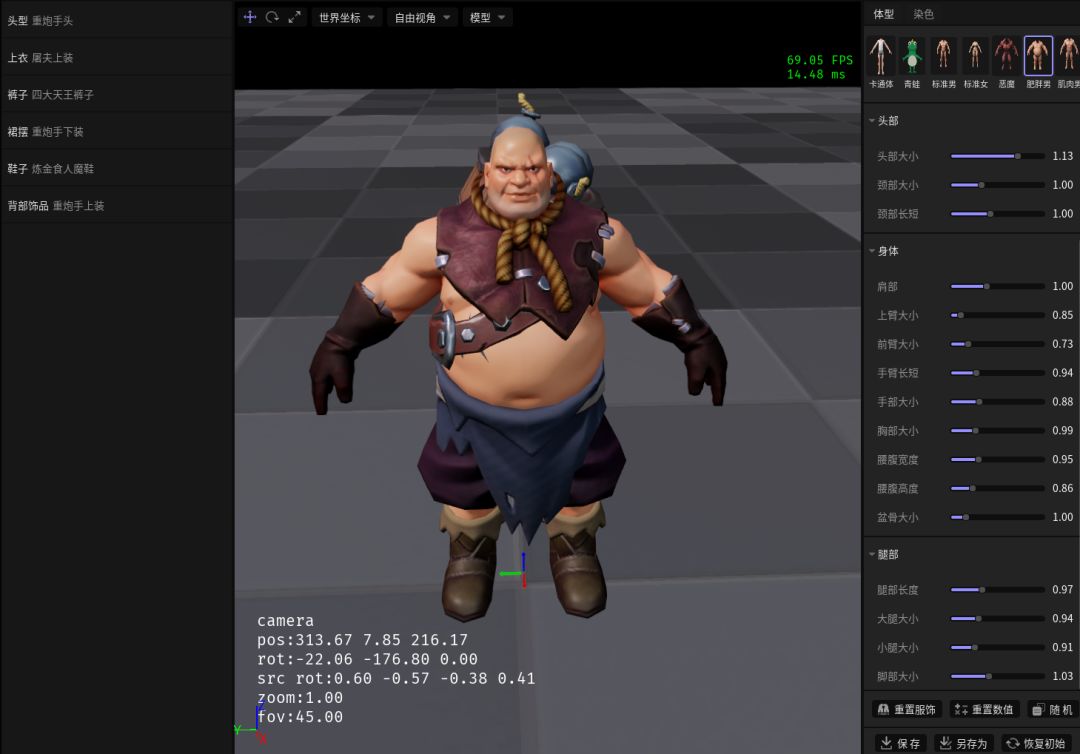Click the camera pos coordinates text

coord(362,640)
